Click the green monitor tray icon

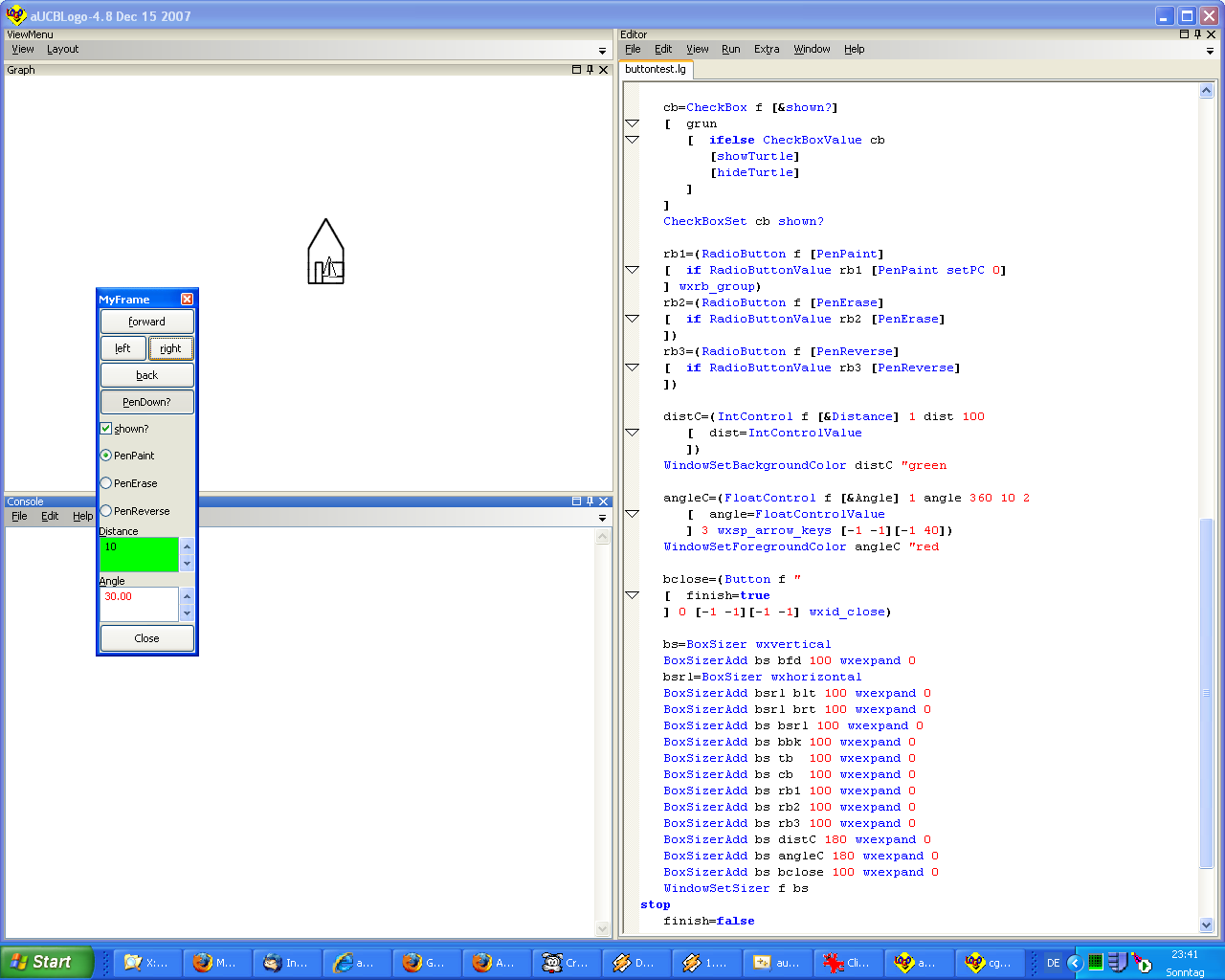tap(1096, 962)
